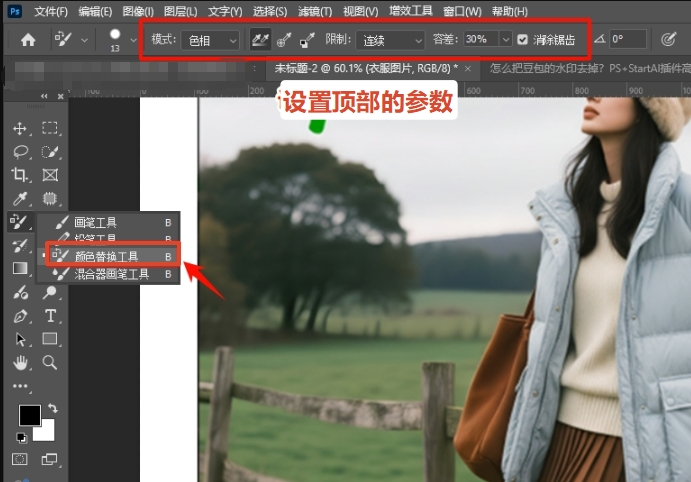Select the Lasso tool
The width and height of the screenshot is (691, 482).
point(19,152)
